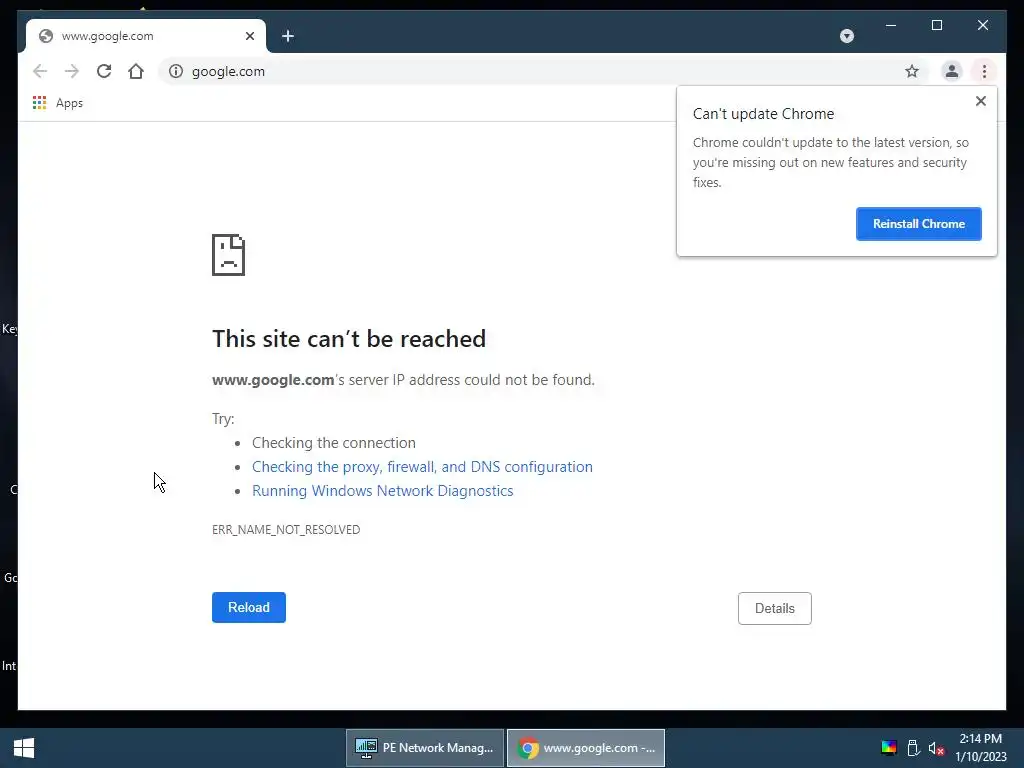The height and width of the screenshot is (768, 1024).
Task: Click the blue Reload button
Action: click(249, 607)
